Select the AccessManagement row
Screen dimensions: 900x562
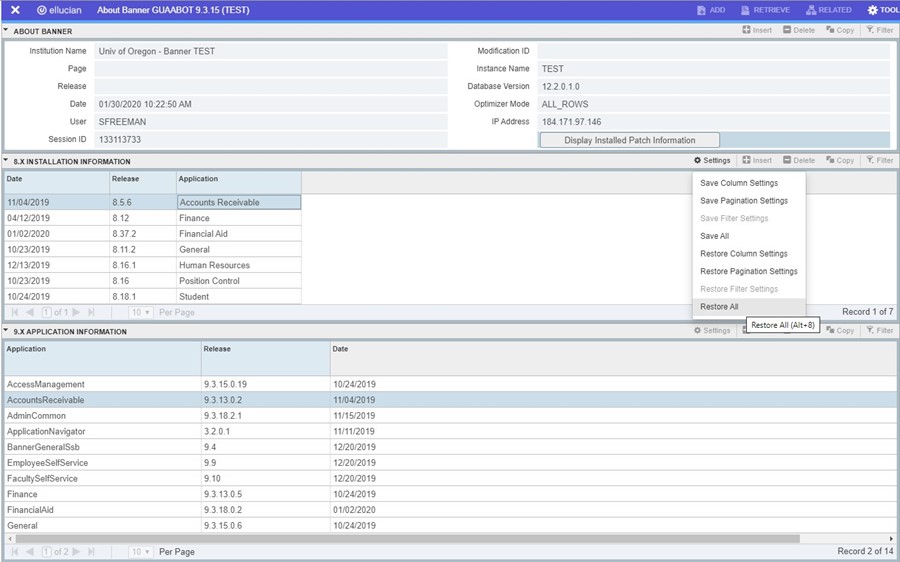pyautogui.click(x=451, y=384)
